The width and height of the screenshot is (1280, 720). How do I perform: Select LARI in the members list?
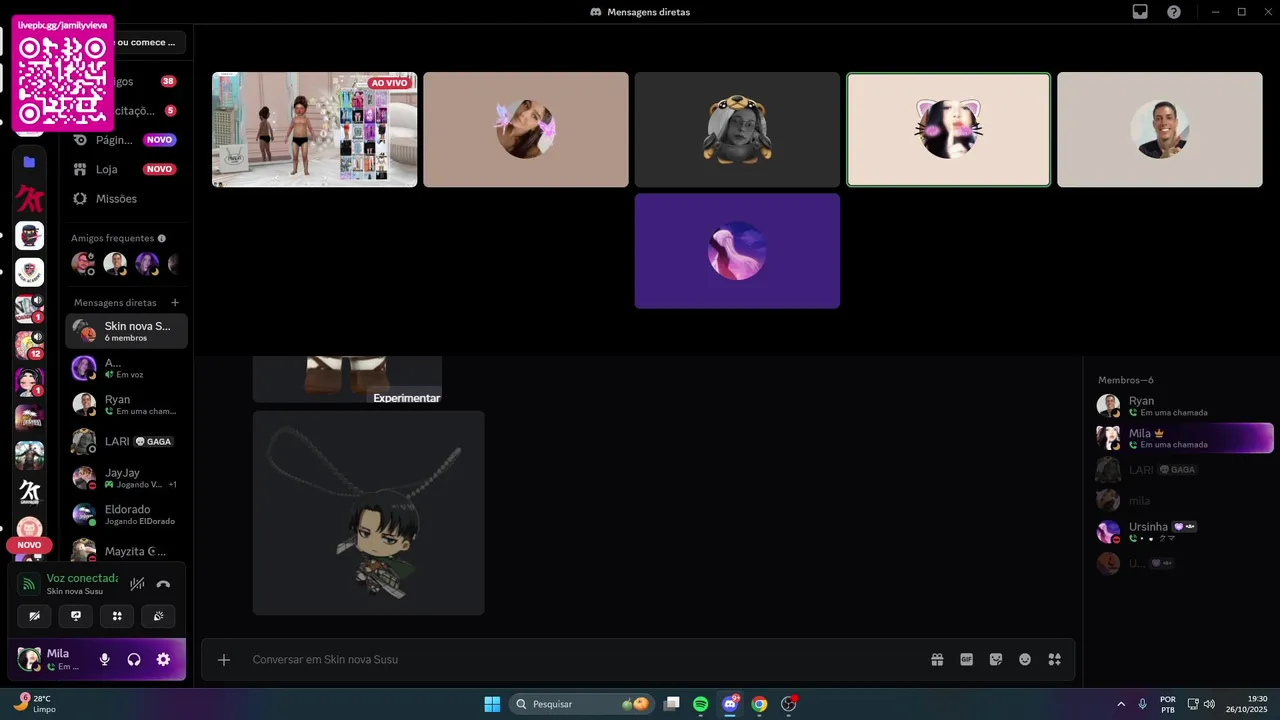pyautogui.click(x=1184, y=469)
